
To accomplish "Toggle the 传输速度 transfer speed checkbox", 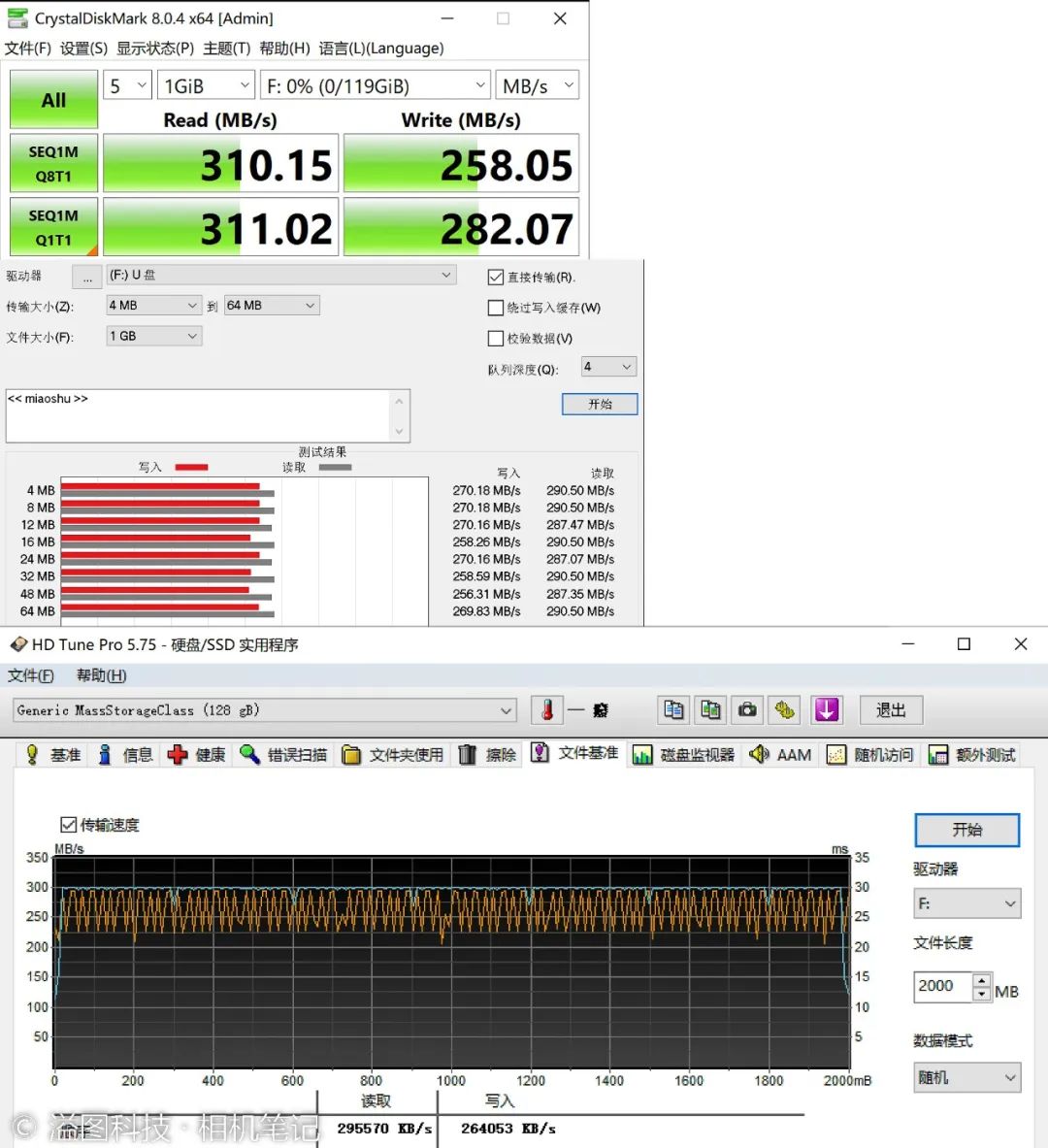I will click(x=68, y=825).
